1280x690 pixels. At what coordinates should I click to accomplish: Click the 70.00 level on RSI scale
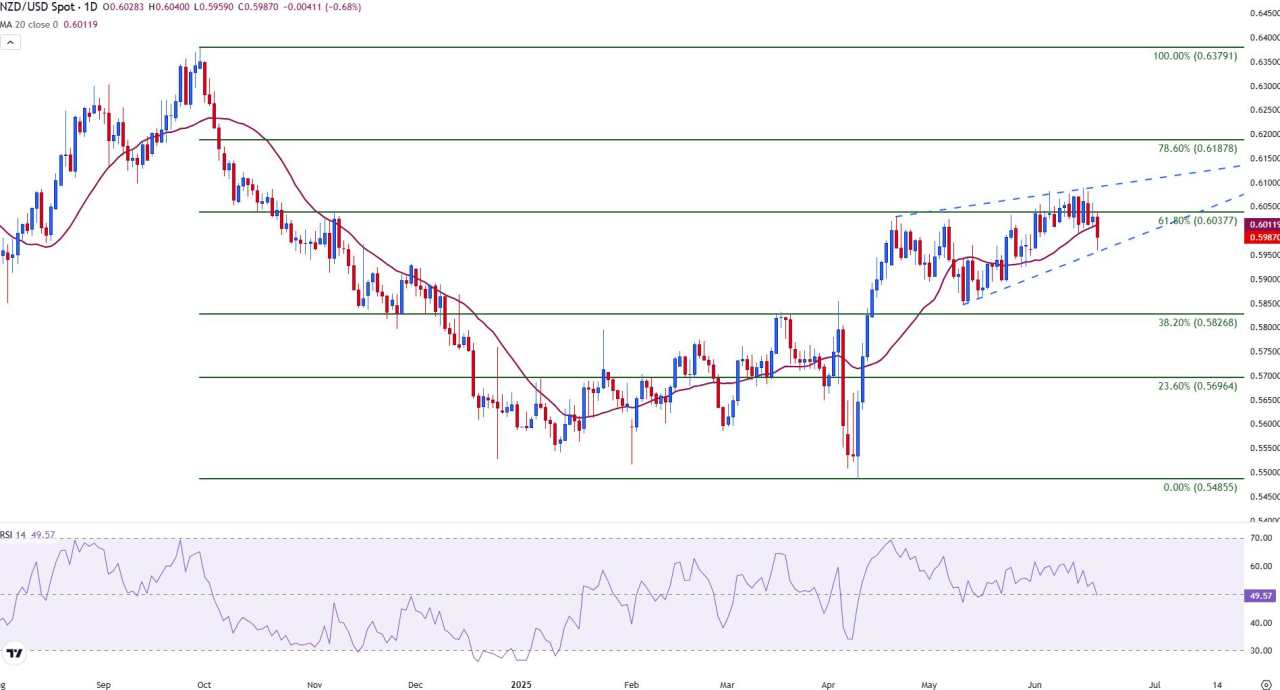[1262, 538]
